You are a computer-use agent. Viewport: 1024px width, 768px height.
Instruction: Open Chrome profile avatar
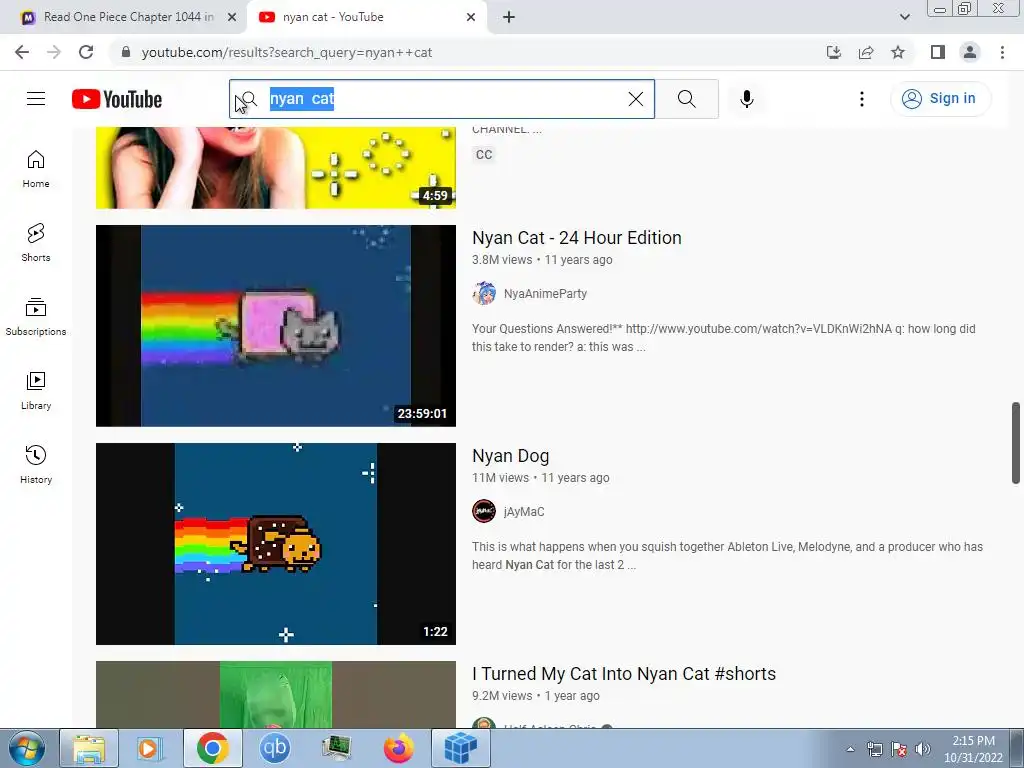(x=970, y=52)
